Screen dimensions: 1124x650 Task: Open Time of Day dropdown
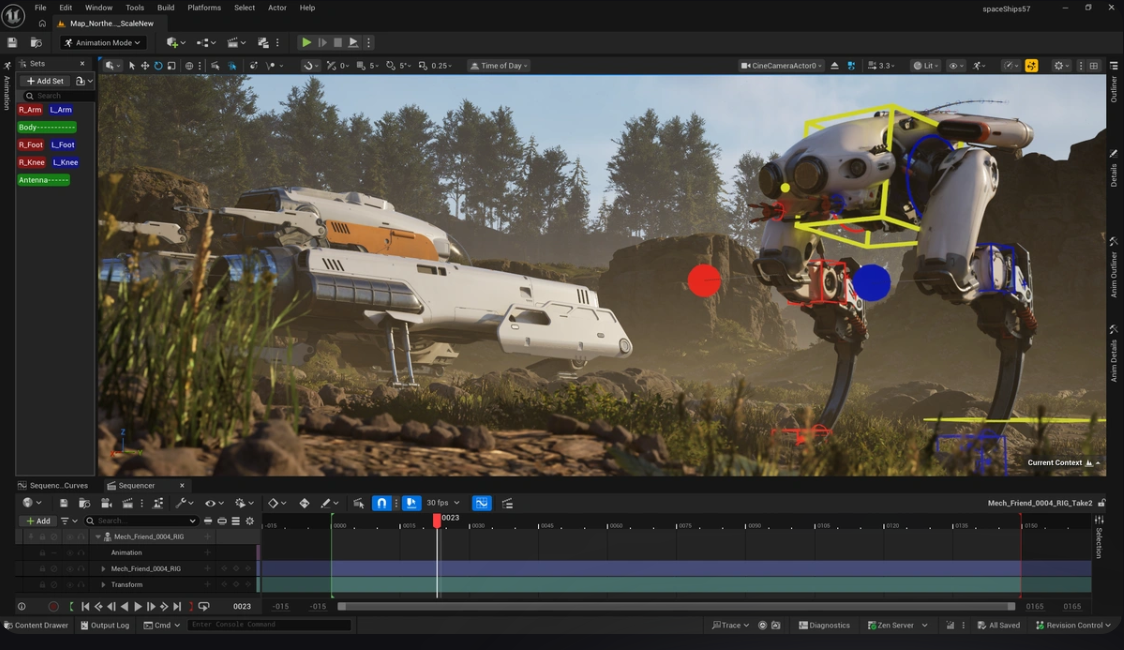pyautogui.click(x=499, y=66)
